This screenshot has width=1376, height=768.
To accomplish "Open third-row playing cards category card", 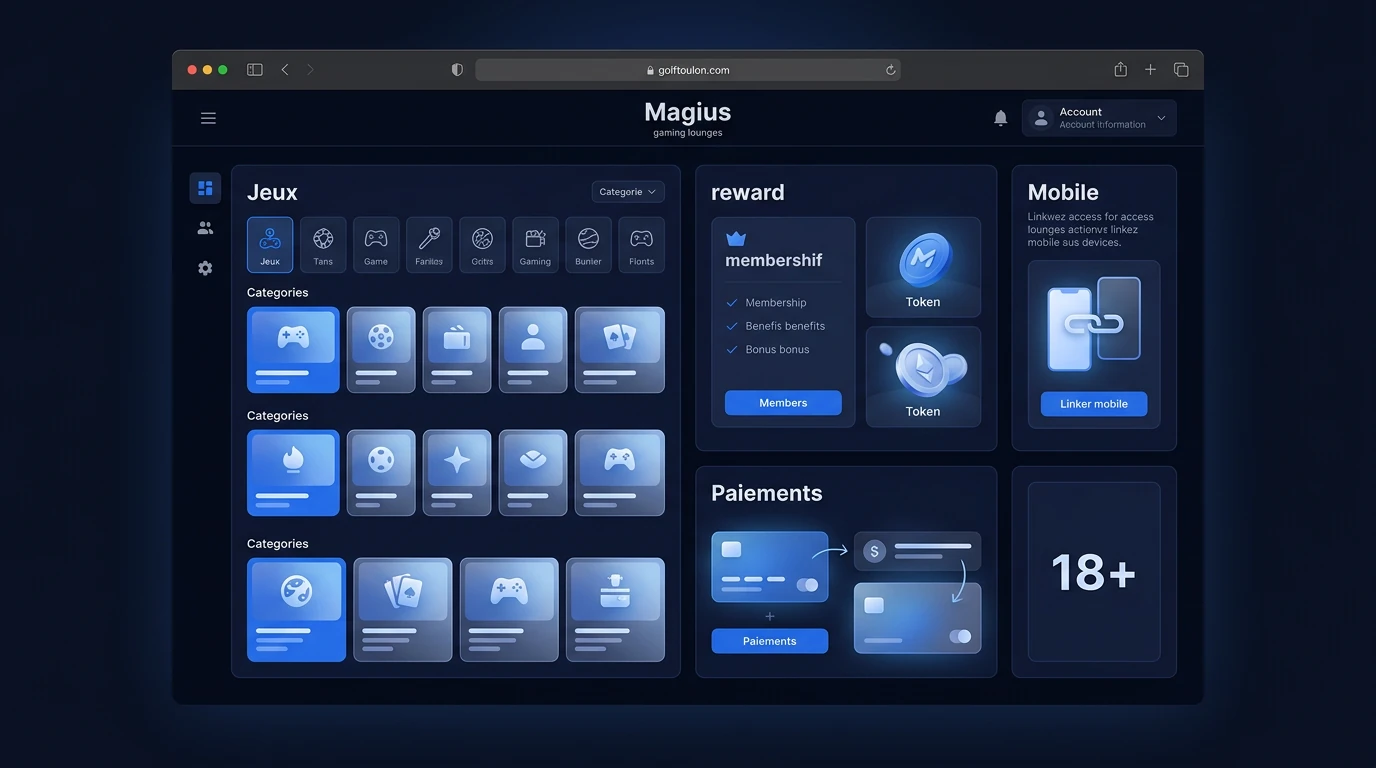I will (403, 610).
